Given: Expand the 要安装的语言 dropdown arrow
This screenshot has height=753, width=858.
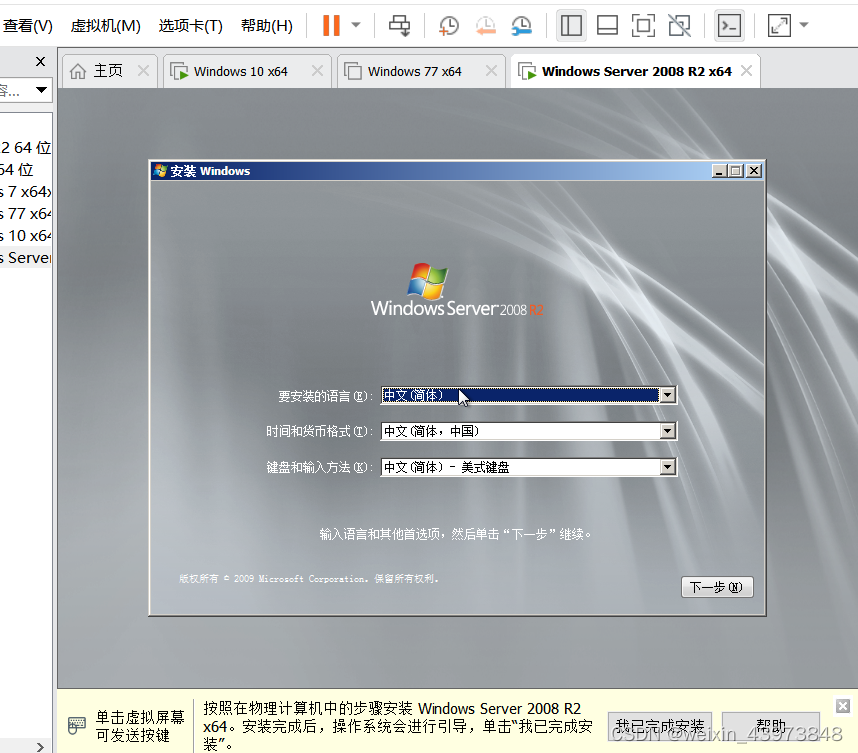Looking at the screenshot, I should pyautogui.click(x=667, y=395).
